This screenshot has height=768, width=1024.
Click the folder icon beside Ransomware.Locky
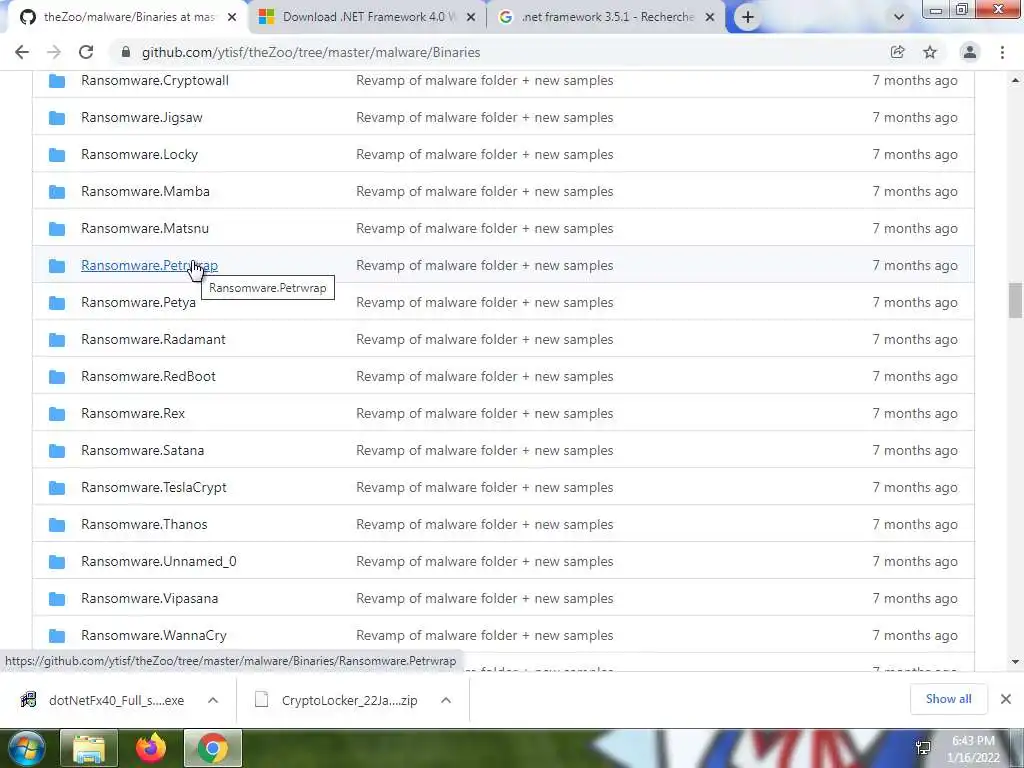tap(57, 155)
